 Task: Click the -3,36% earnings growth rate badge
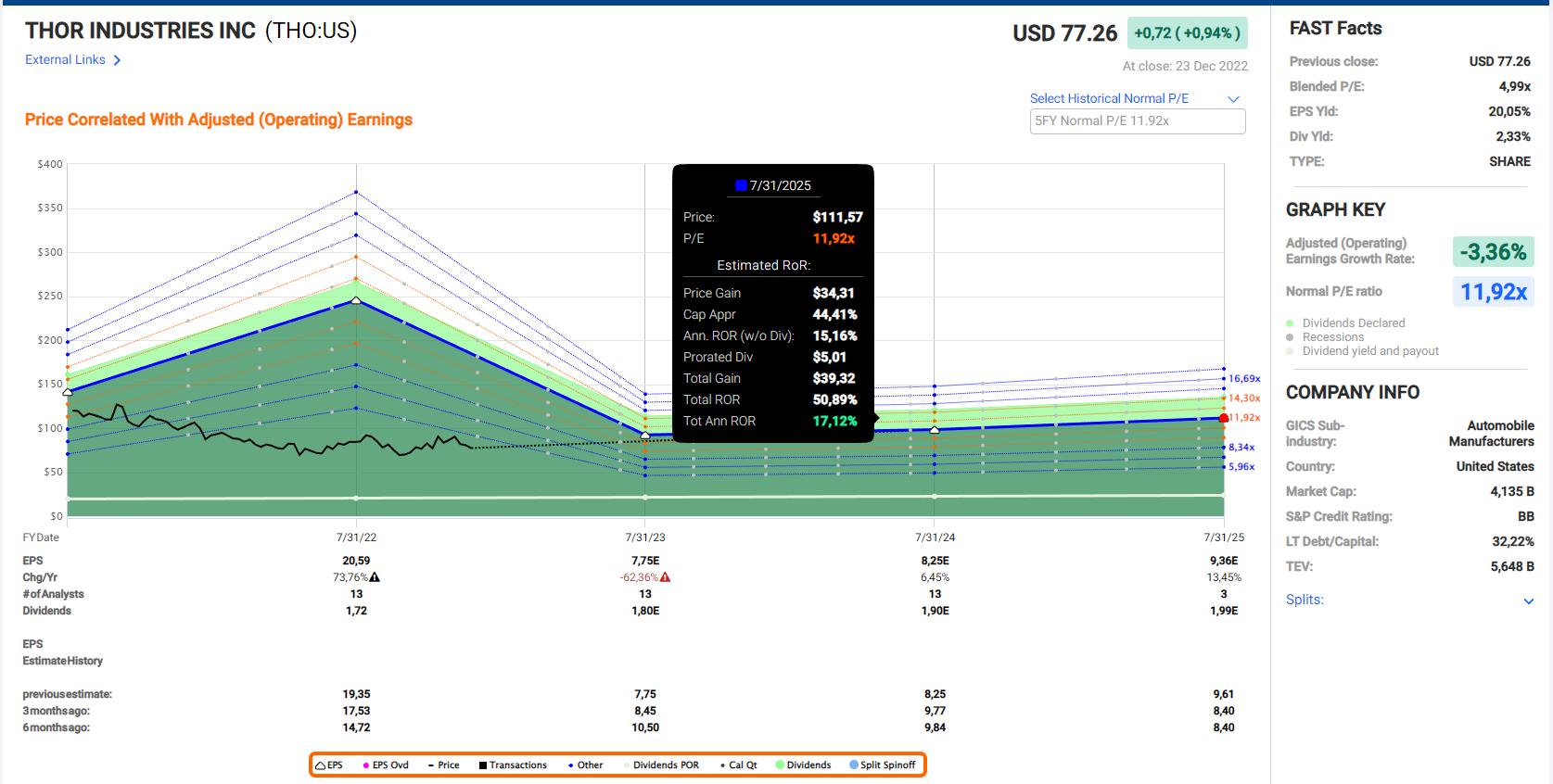1493,252
